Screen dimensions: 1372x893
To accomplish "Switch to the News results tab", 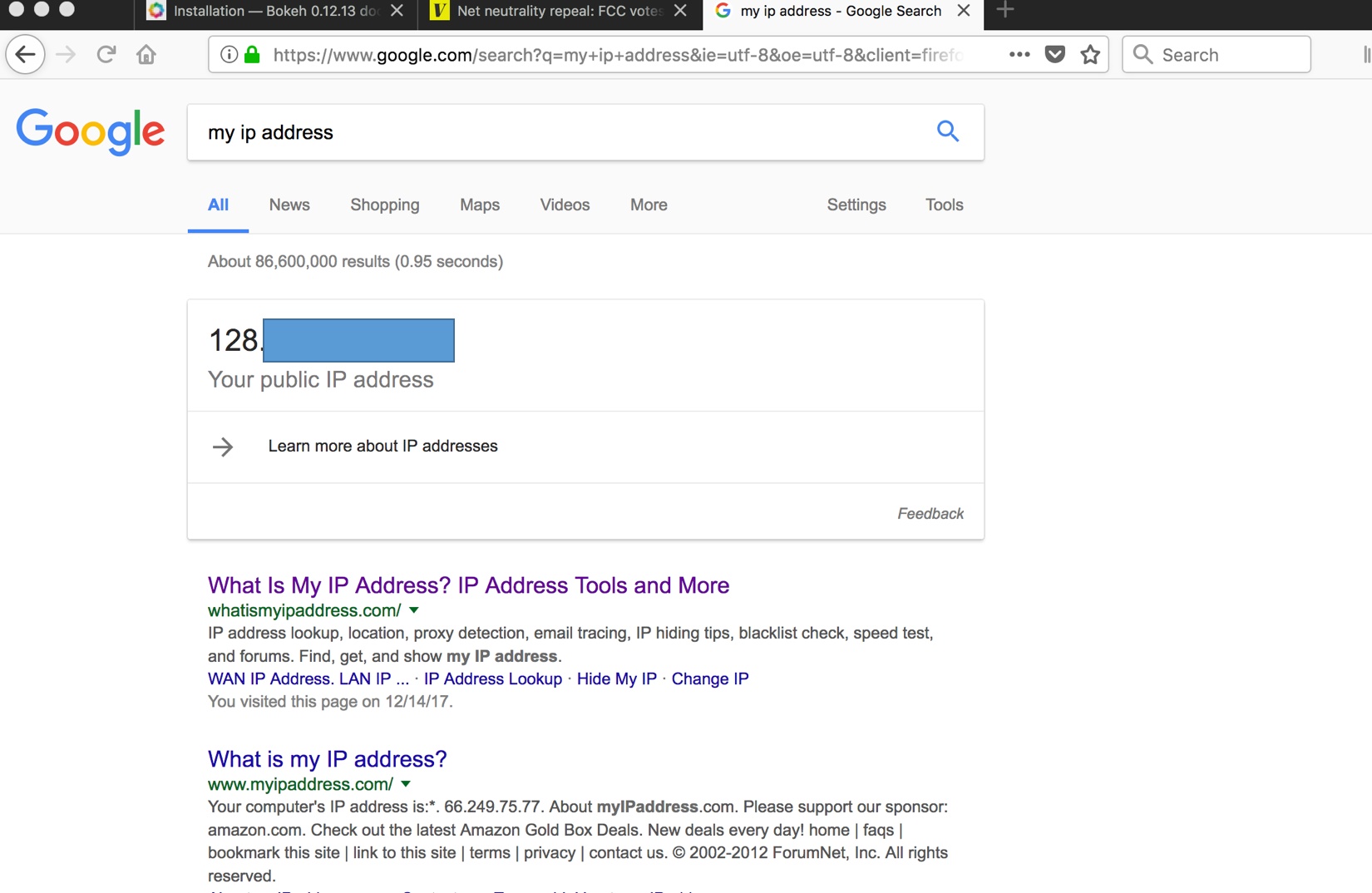I will coord(289,205).
